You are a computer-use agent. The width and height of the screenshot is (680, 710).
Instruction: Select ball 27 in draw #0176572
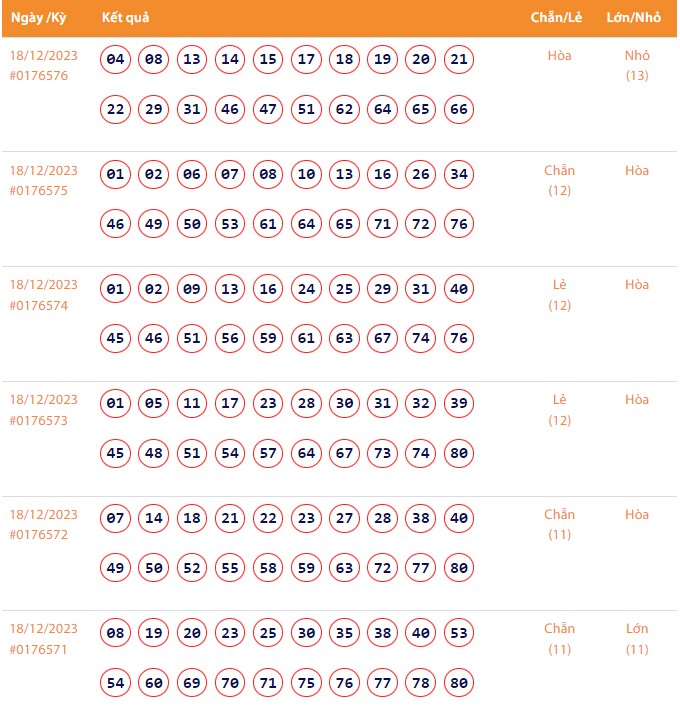tap(345, 519)
